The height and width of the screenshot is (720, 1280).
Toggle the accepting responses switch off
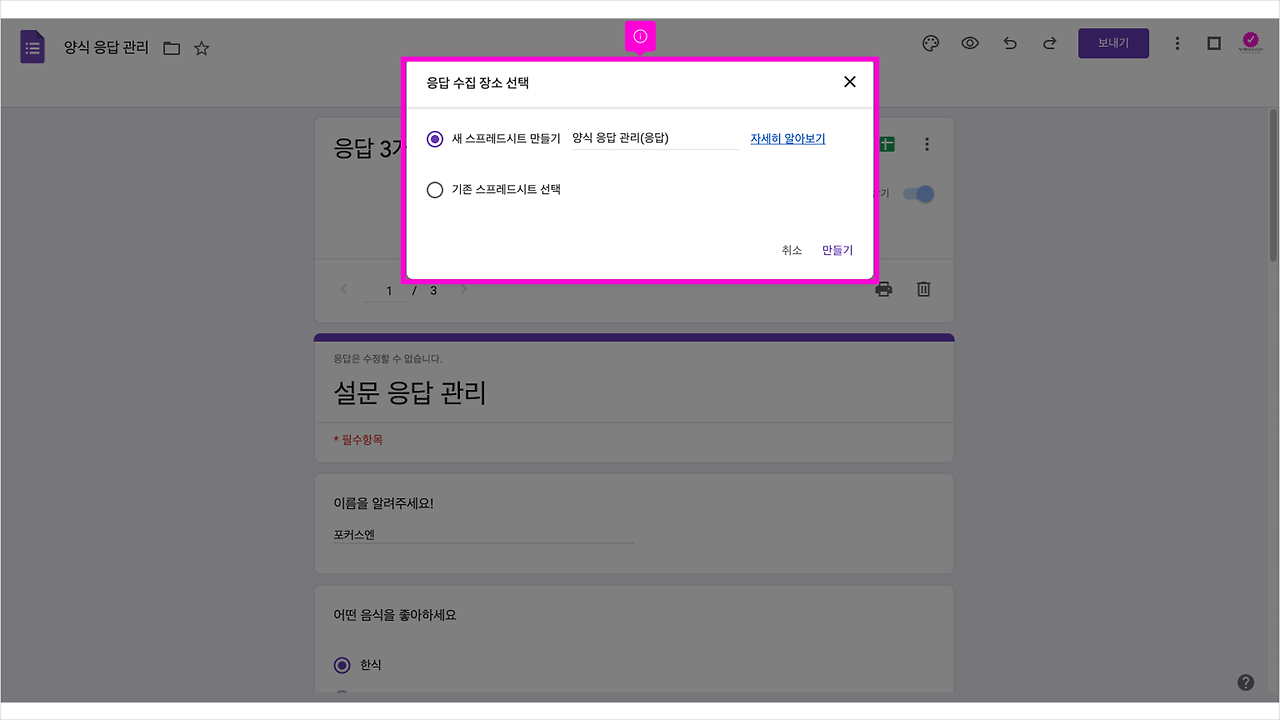pos(918,193)
